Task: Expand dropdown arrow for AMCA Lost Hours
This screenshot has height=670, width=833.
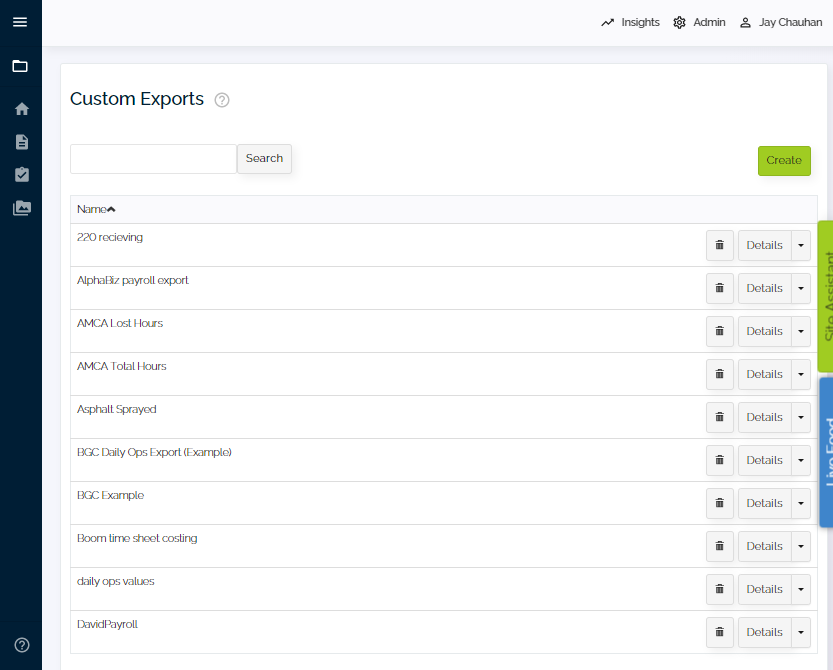Action: tap(801, 331)
